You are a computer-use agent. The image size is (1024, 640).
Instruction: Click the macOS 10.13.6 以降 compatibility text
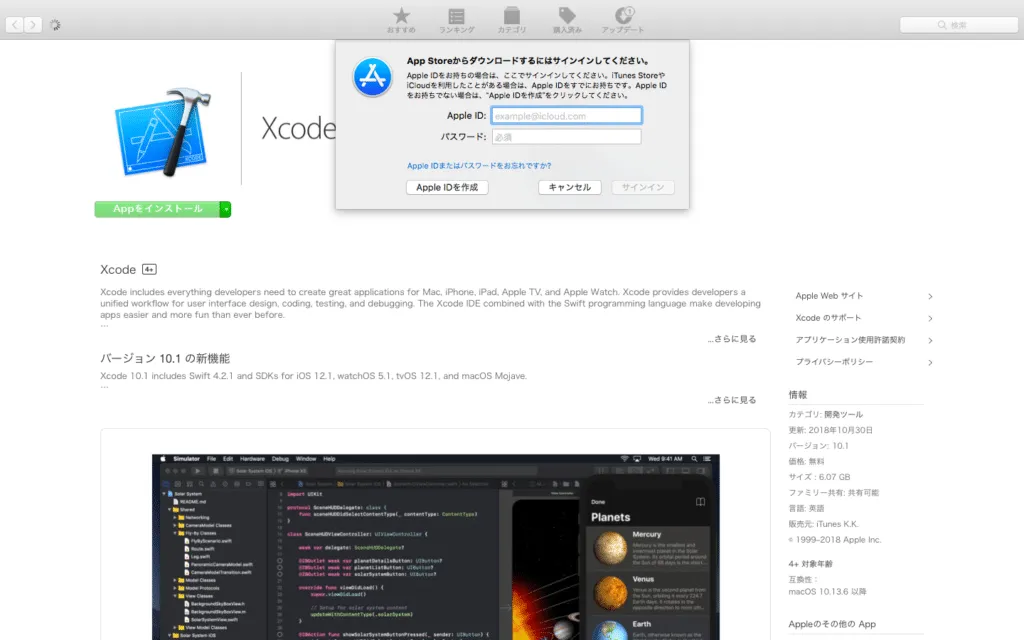click(x=827, y=592)
